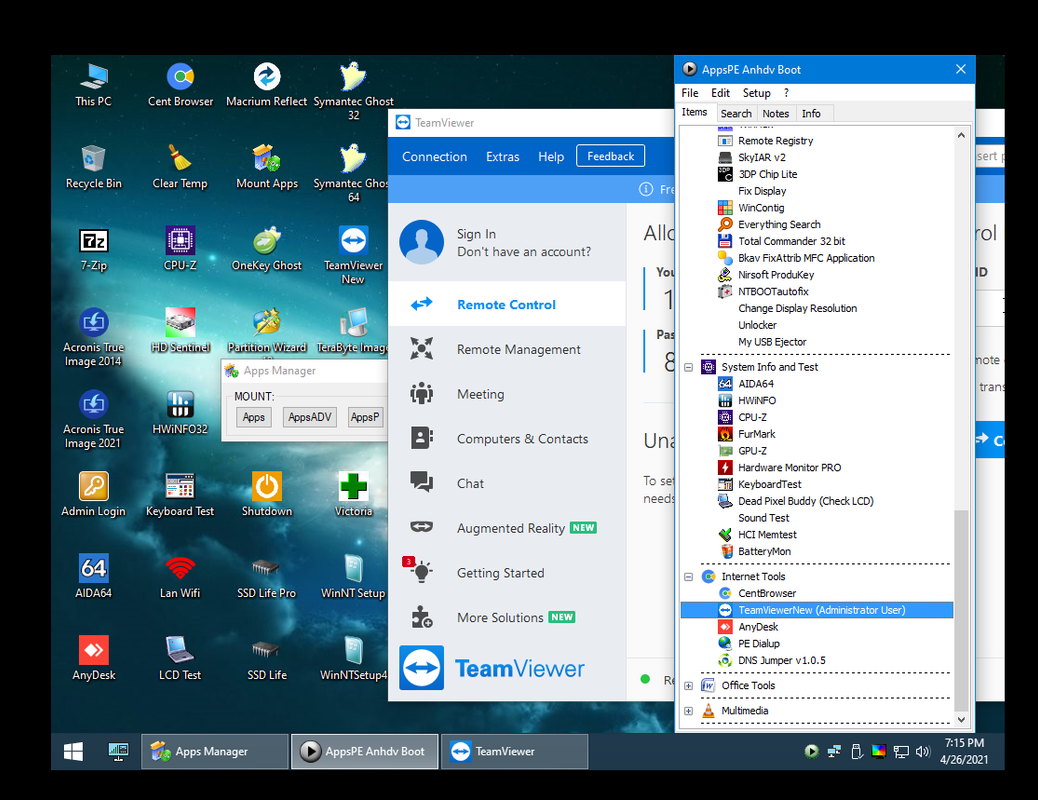Switch to the Notes tab

775,113
